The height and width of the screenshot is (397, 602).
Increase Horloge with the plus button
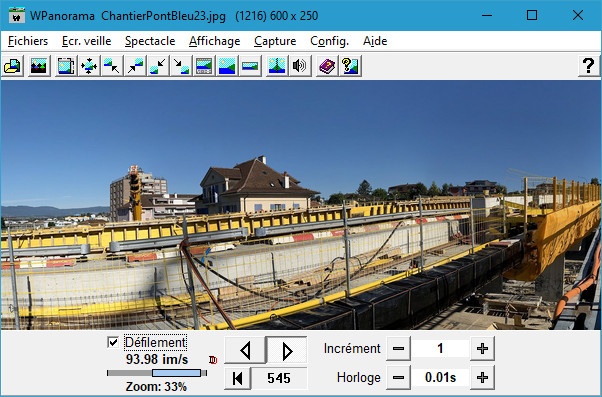[x=482, y=378]
